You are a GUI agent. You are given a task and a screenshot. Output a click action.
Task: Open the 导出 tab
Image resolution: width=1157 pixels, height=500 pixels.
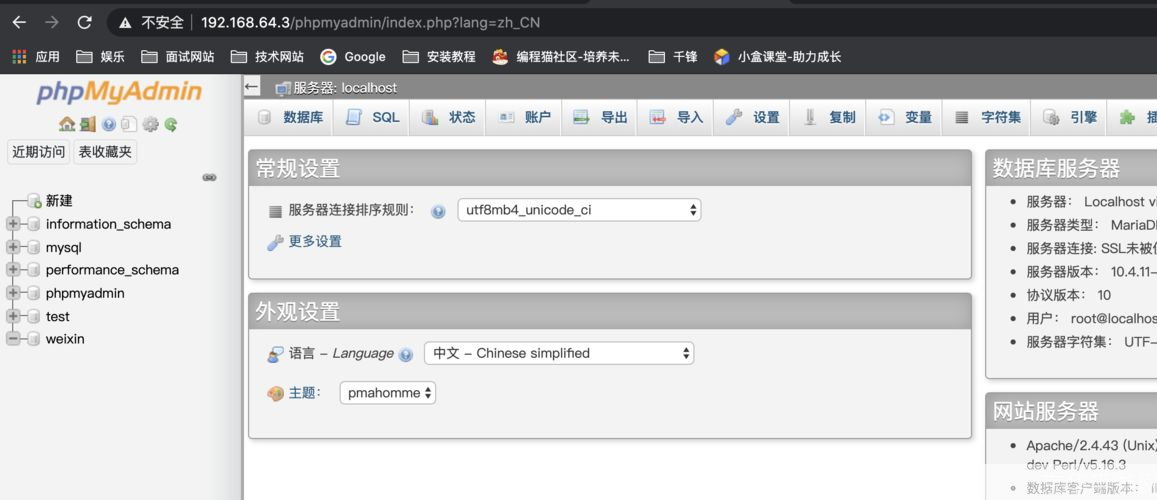coord(600,117)
